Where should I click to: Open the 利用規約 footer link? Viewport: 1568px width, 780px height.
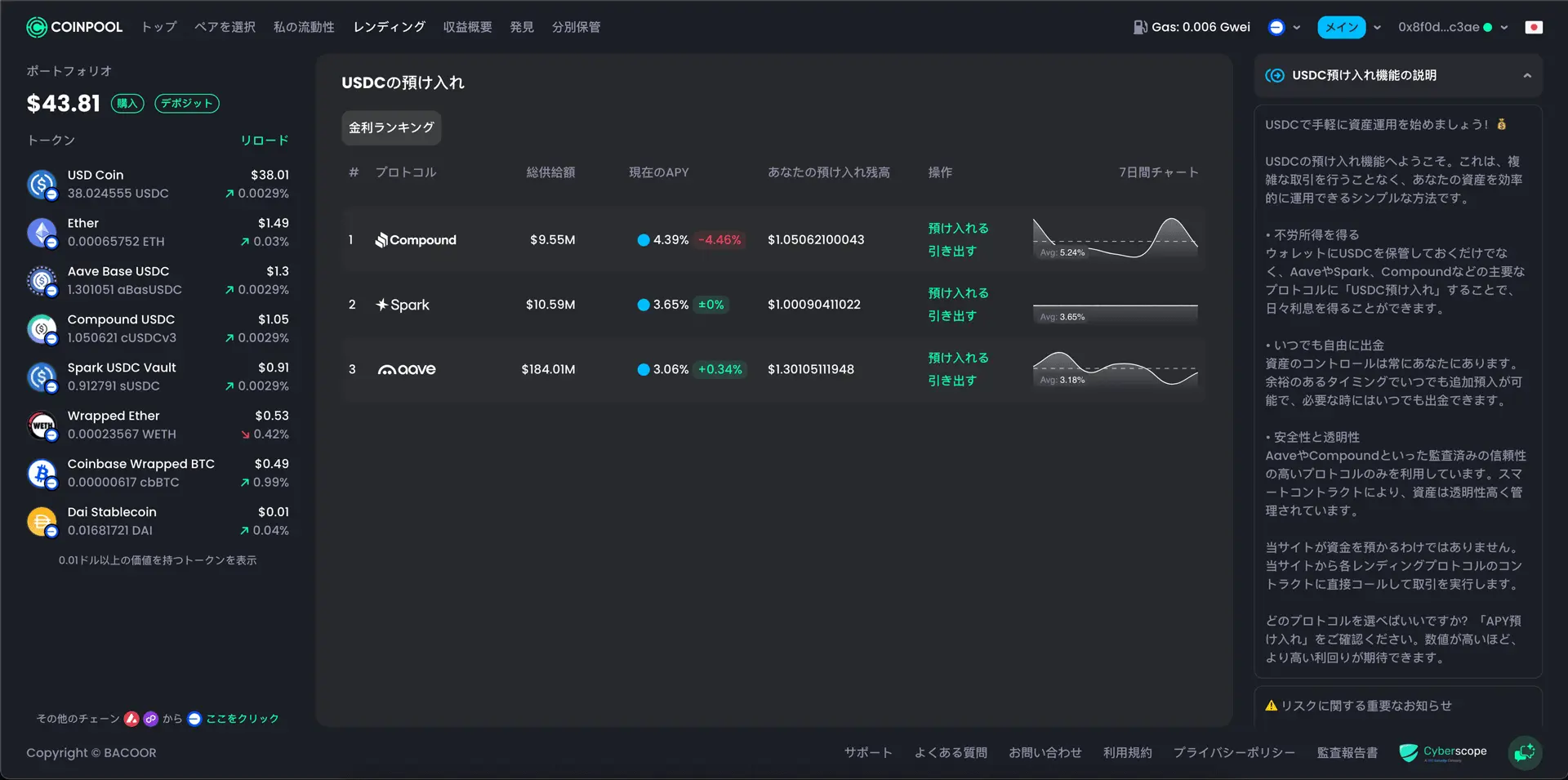coord(1128,752)
